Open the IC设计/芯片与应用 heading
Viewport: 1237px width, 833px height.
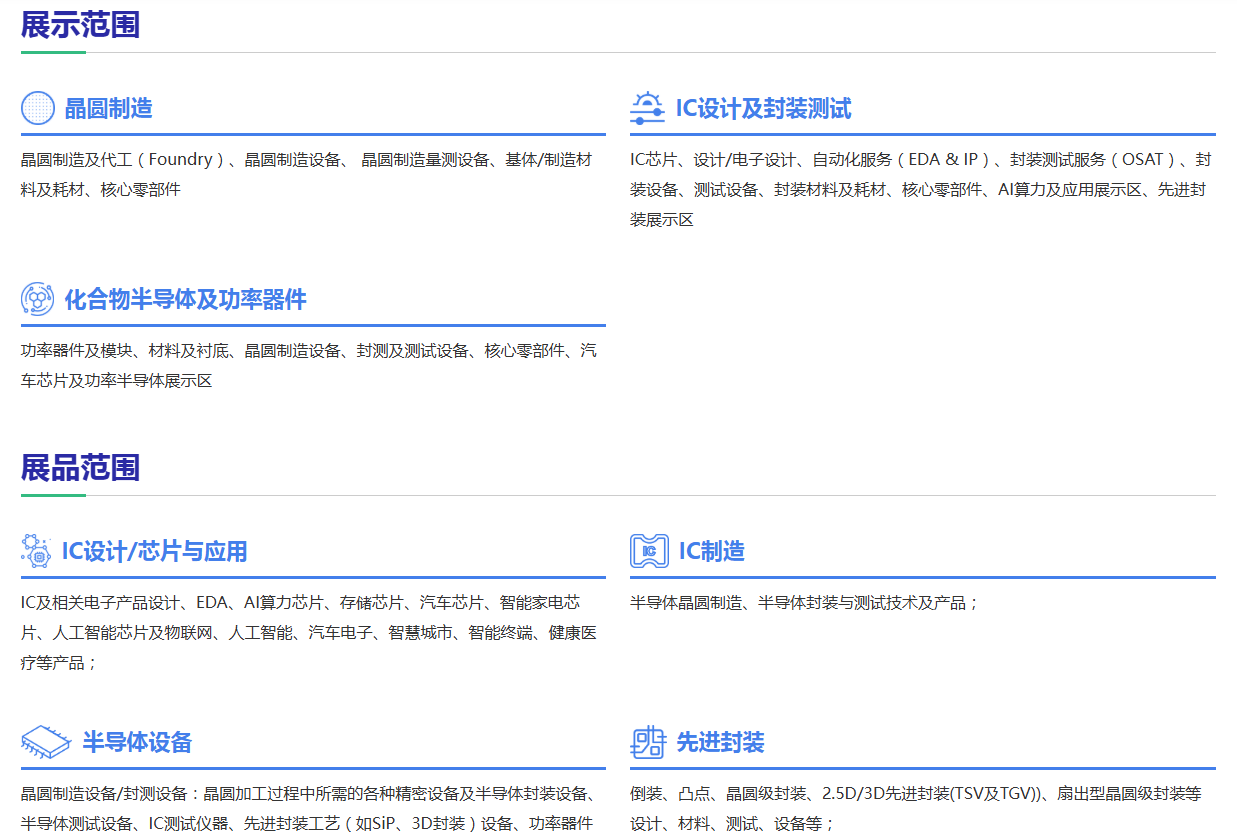click(154, 552)
